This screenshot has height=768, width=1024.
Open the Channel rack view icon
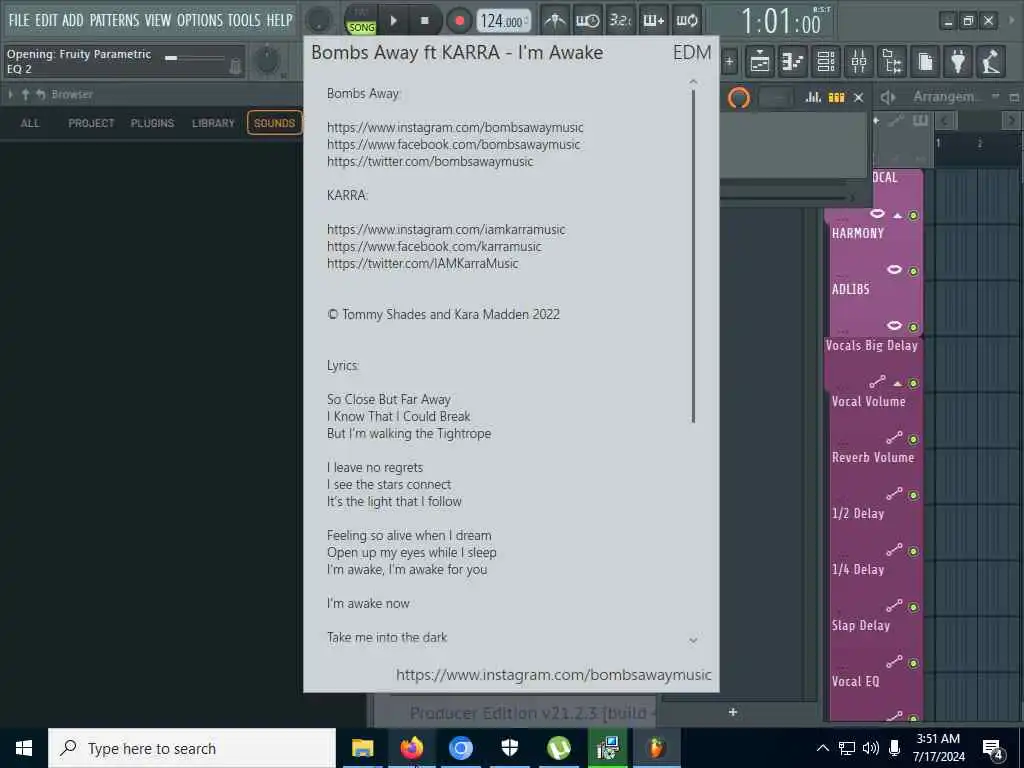825,62
